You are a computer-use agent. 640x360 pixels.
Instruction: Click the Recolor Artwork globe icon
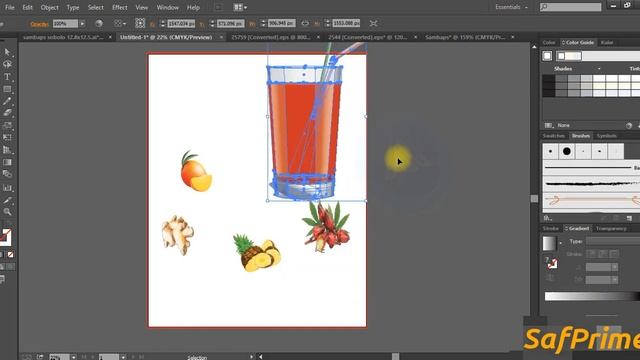click(x=99, y=24)
